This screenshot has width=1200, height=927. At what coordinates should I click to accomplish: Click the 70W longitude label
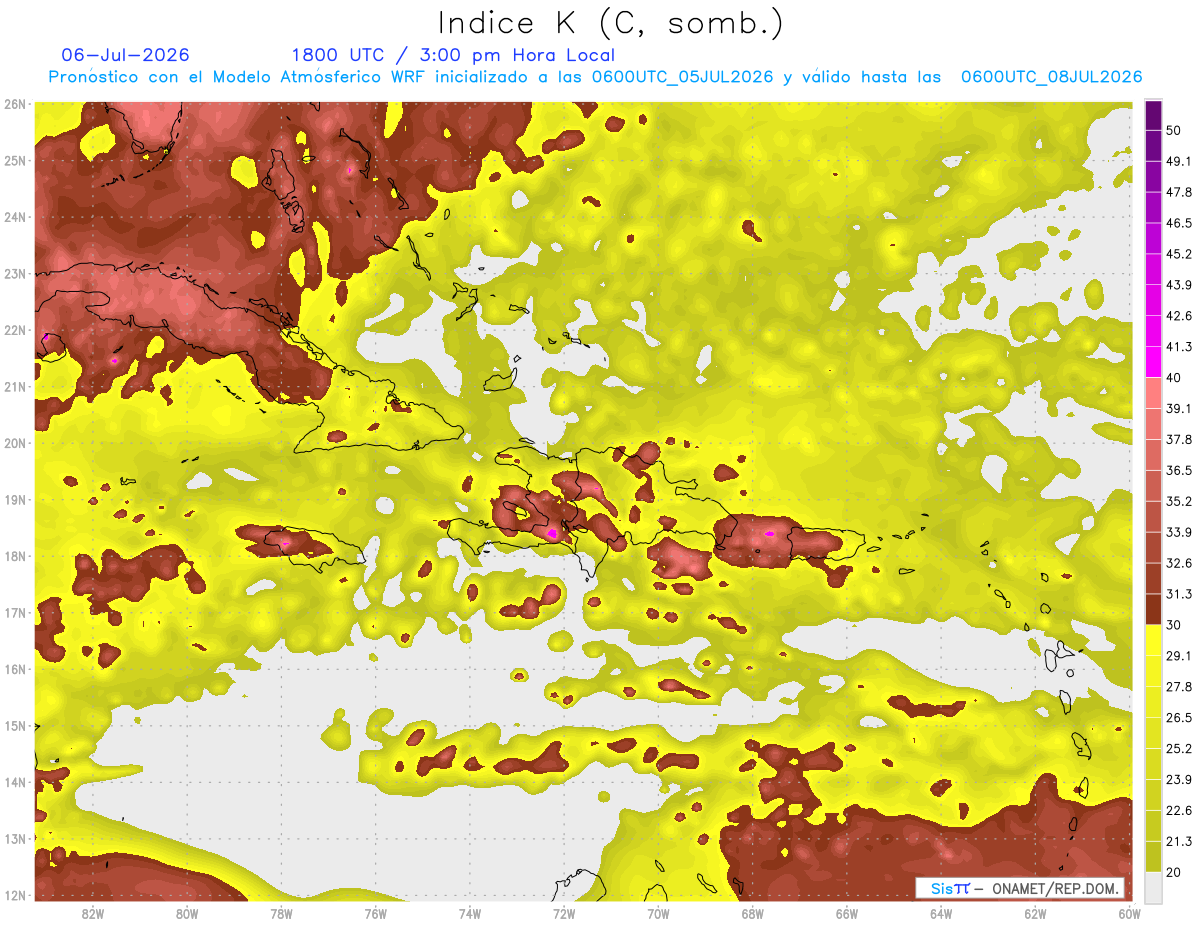click(x=658, y=914)
